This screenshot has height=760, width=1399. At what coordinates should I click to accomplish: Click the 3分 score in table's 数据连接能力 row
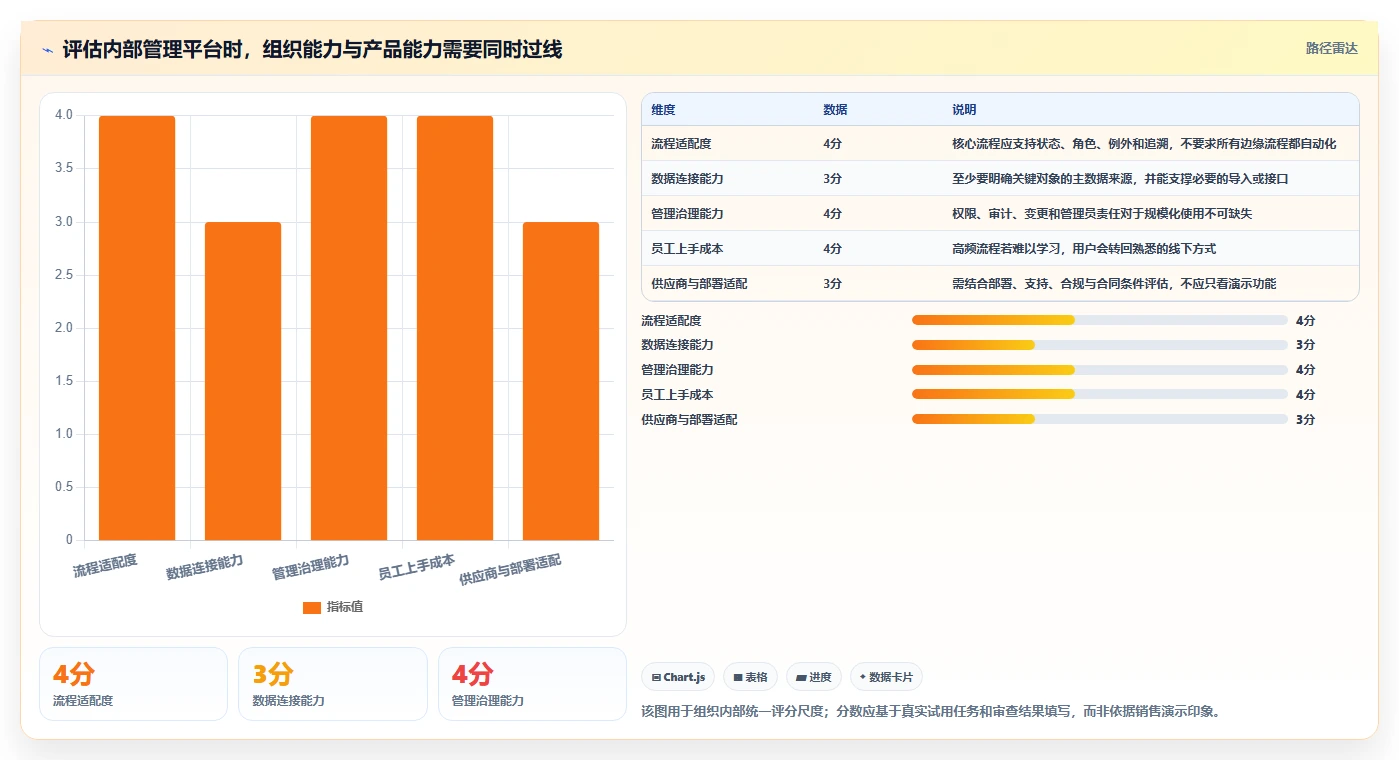[x=832, y=179]
